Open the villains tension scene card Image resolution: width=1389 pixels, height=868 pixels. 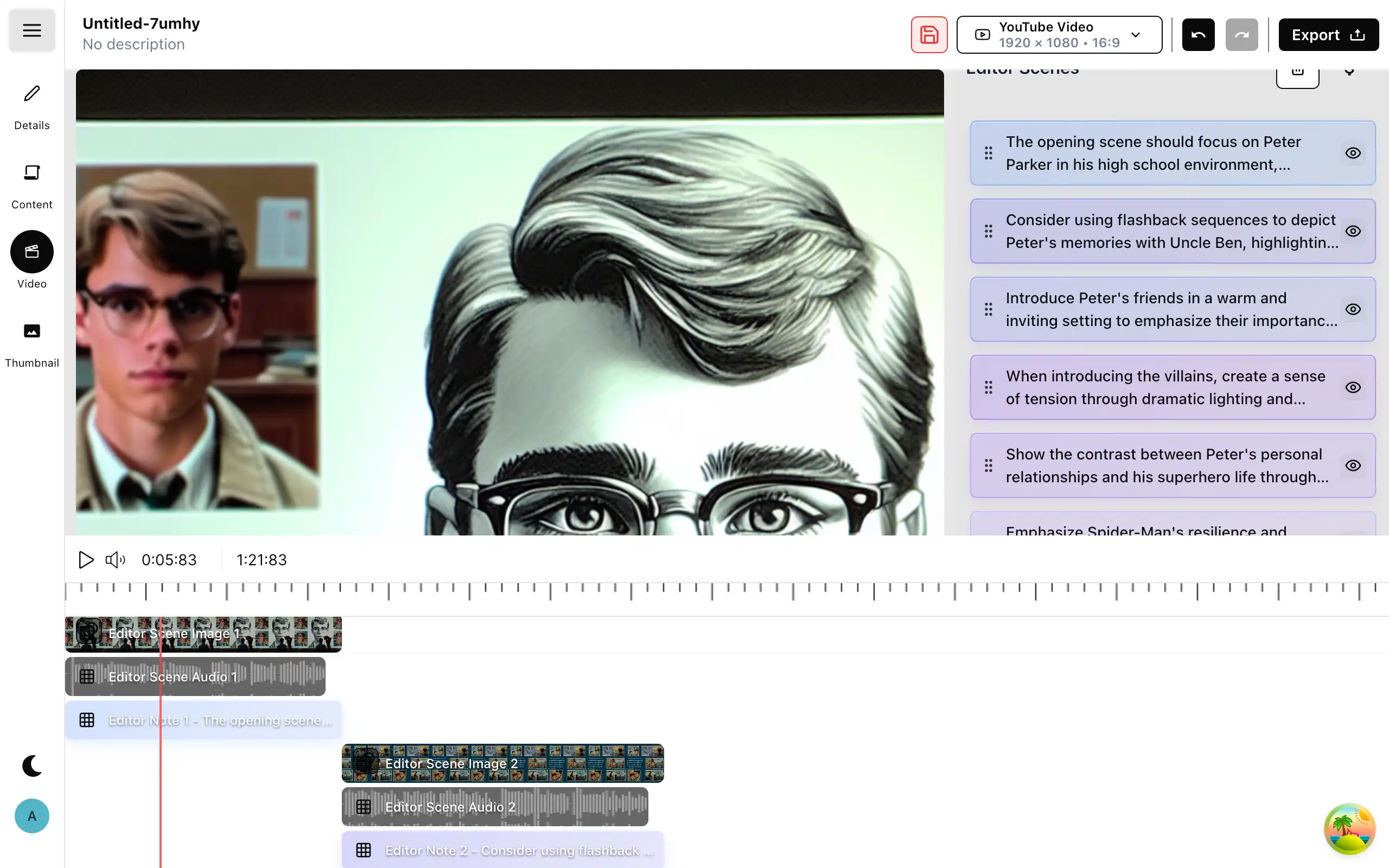(x=1173, y=387)
